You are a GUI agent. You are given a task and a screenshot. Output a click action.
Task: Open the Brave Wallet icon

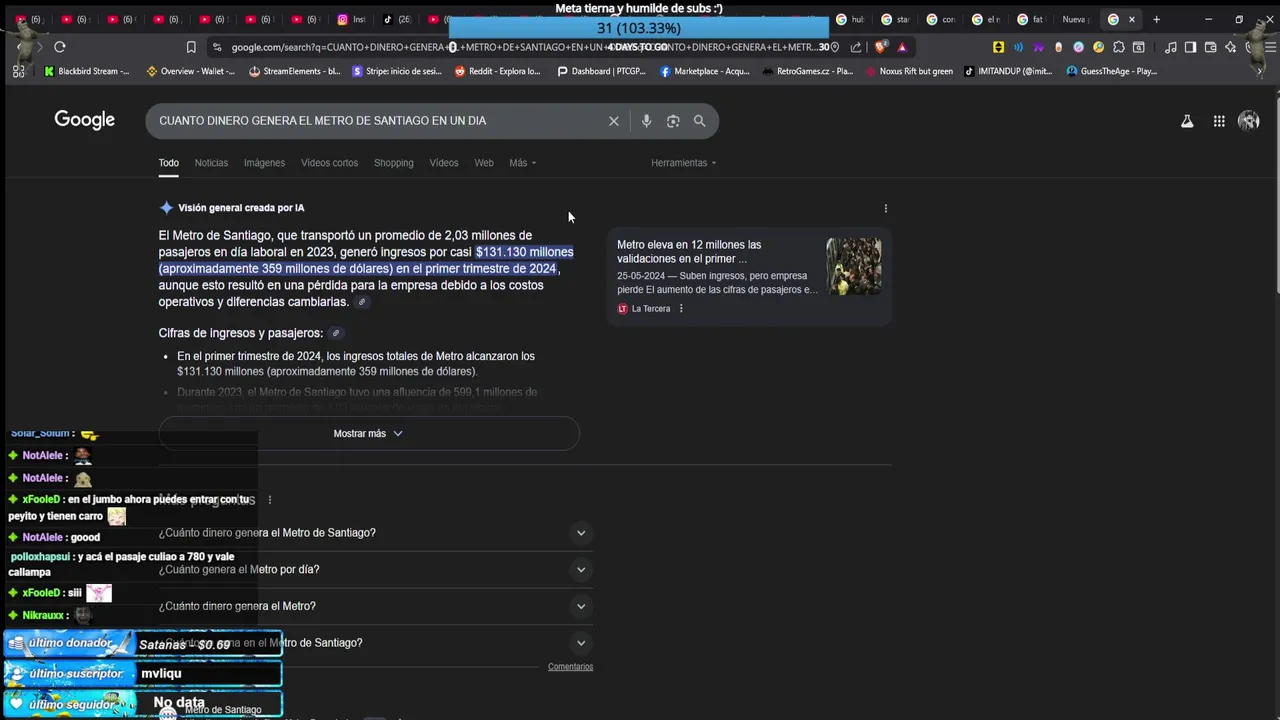1210,47
